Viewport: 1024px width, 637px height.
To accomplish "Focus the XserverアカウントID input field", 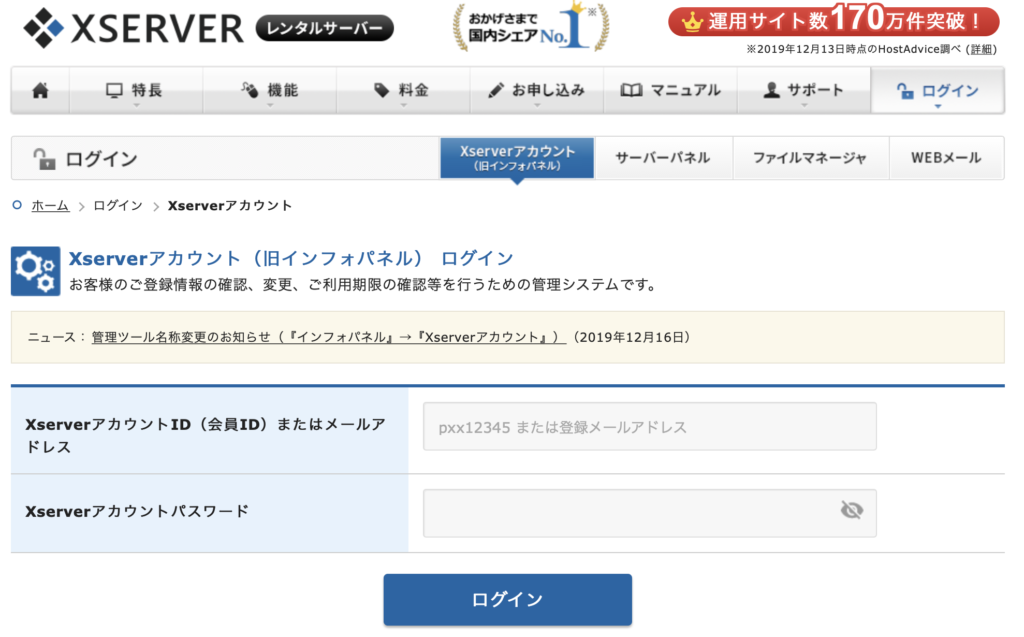I will [x=650, y=427].
